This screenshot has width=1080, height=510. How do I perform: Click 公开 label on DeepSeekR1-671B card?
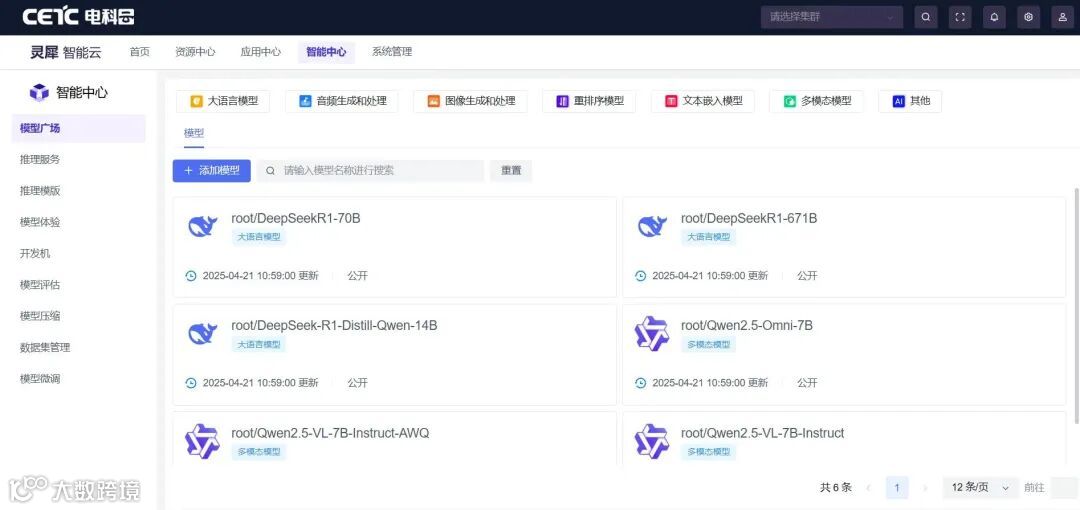click(x=807, y=276)
